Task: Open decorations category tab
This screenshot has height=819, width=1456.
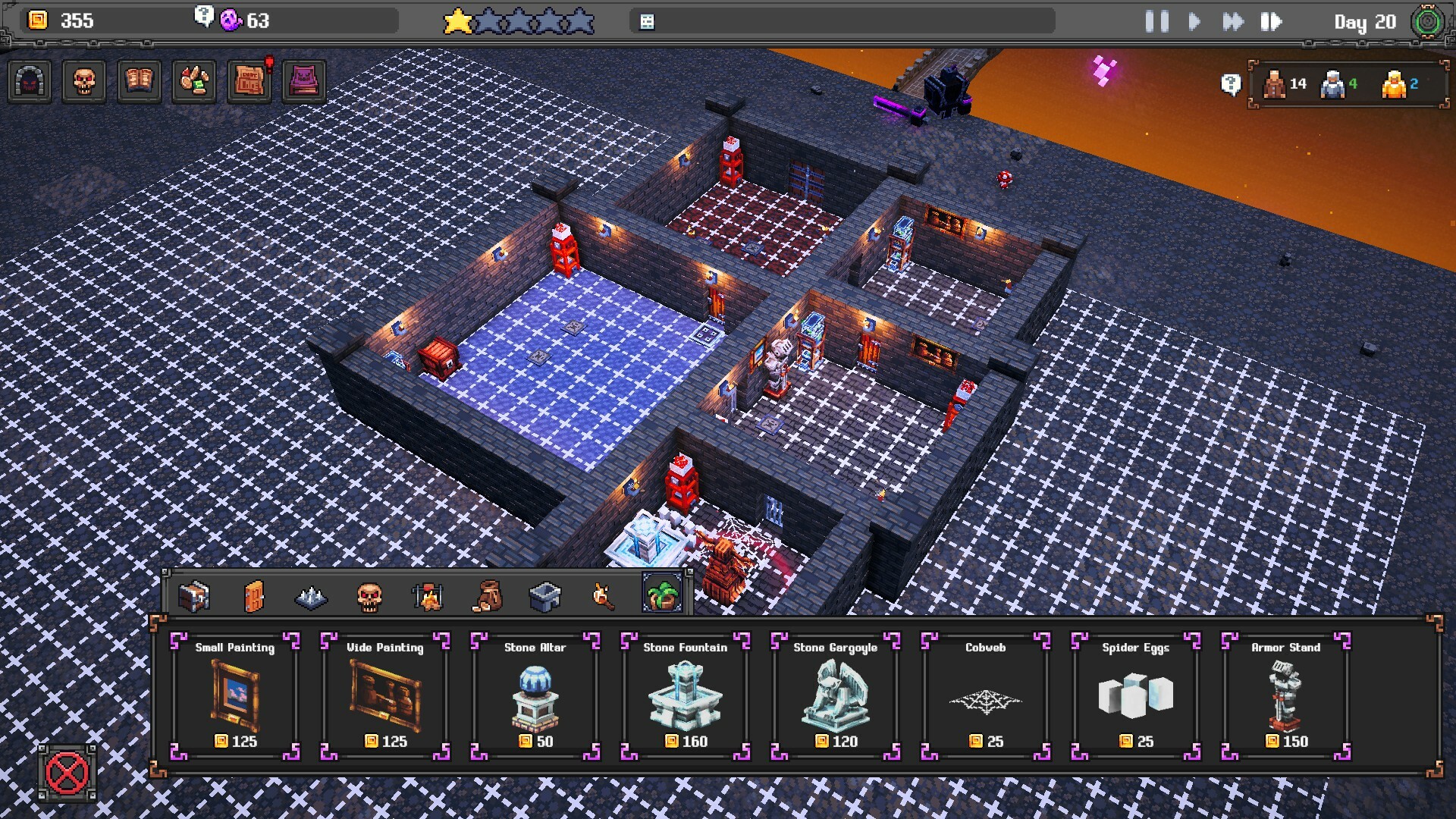Action: [x=659, y=594]
